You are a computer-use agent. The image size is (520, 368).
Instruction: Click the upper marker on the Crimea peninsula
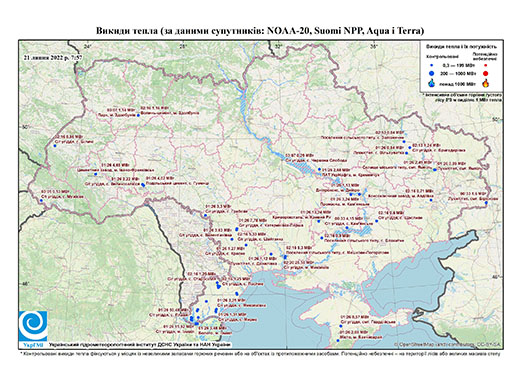coord(341,326)
